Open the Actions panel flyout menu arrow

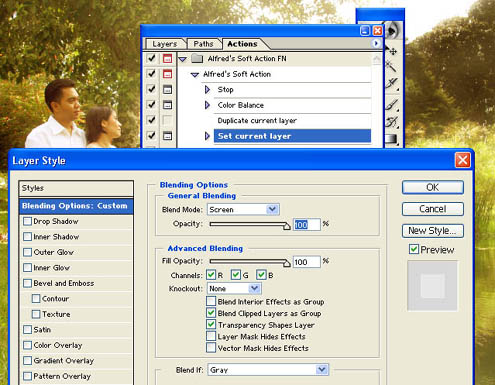click(376, 43)
